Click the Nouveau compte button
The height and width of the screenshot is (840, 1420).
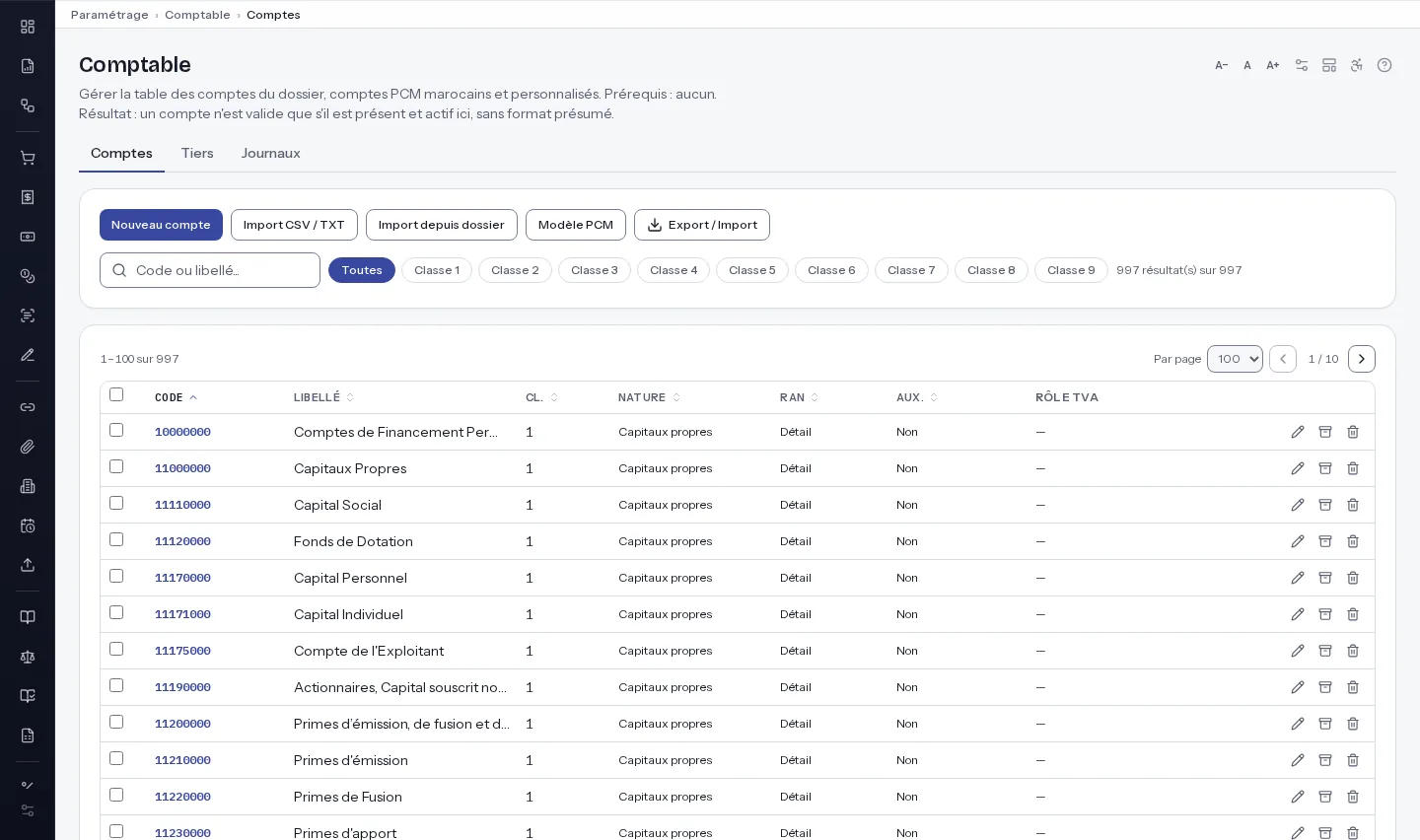161,225
